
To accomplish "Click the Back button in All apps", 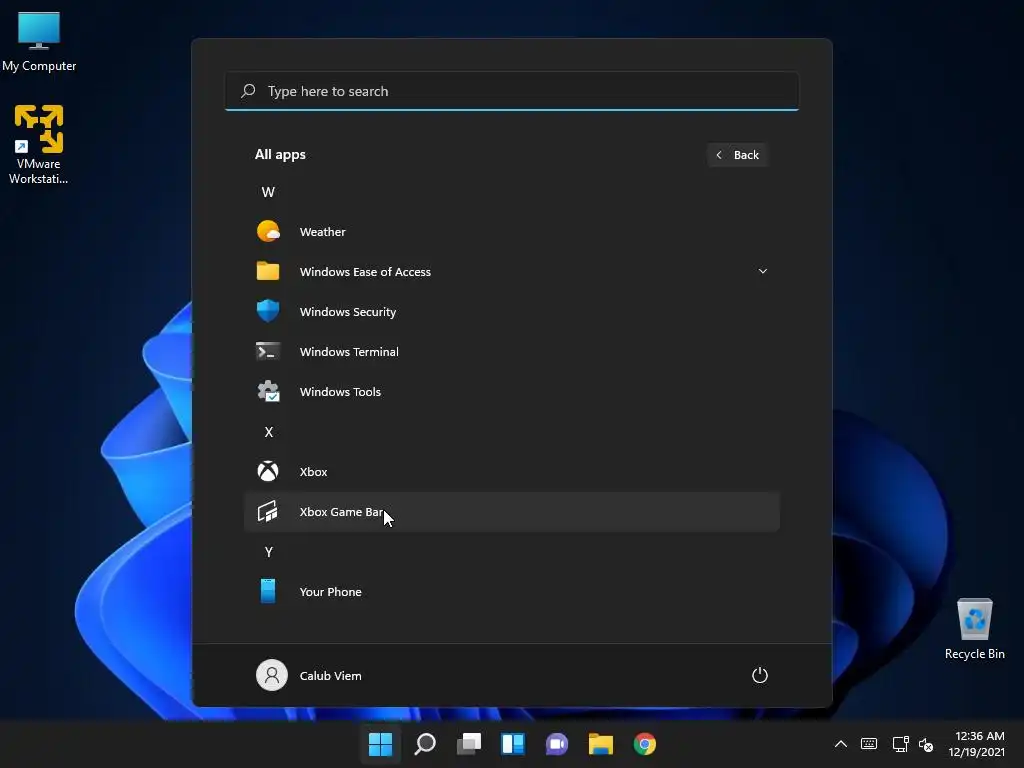I will (x=737, y=155).
